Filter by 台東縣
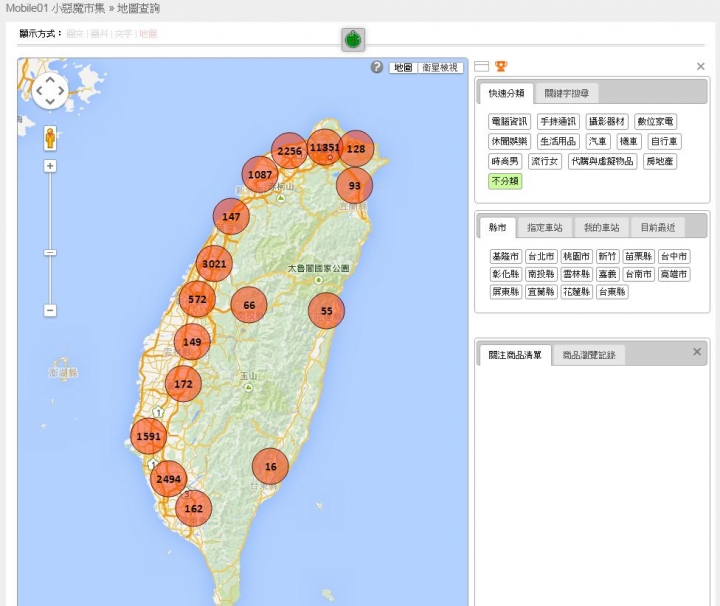The height and width of the screenshot is (606, 720). [x=612, y=292]
